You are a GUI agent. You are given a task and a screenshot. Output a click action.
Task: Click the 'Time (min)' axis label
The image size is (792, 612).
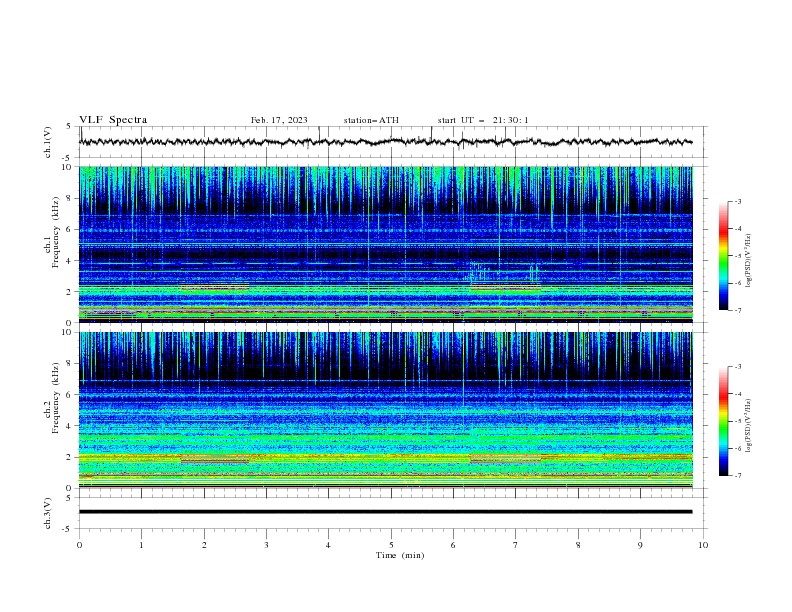(x=400, y=555)
